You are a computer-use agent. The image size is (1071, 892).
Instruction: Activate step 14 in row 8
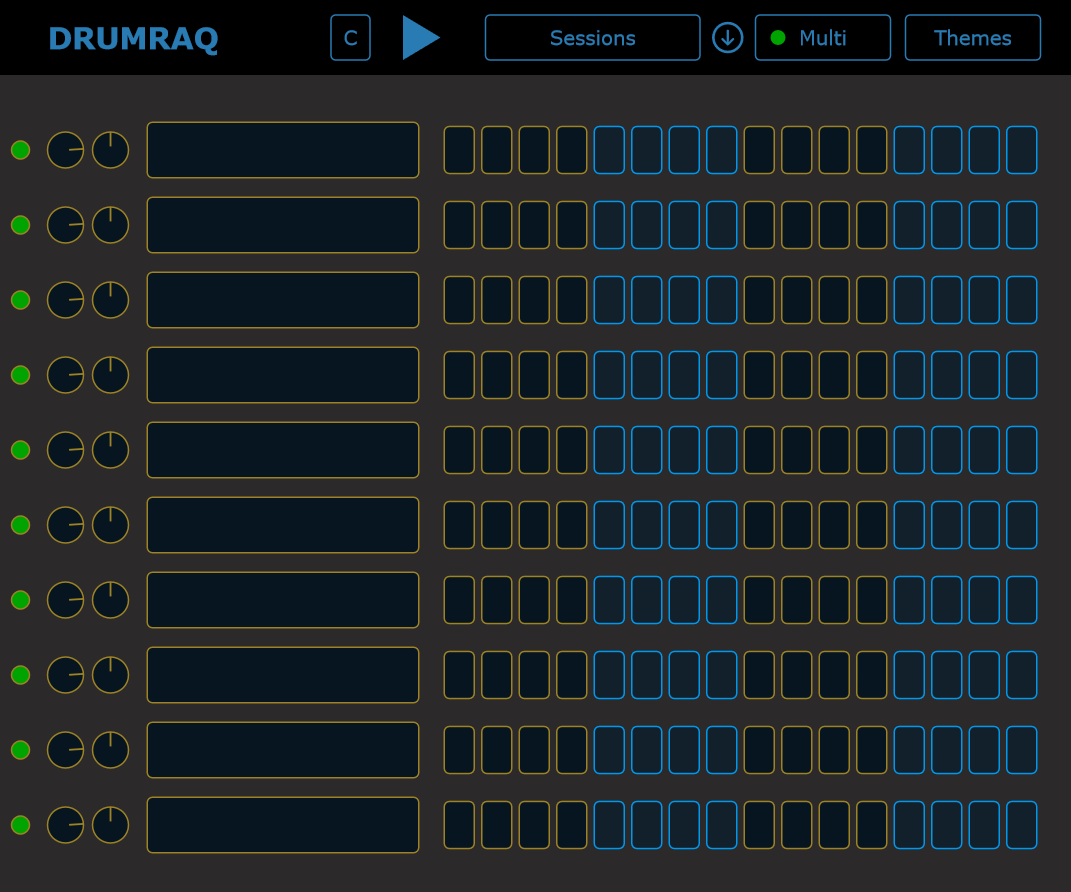pyautogui.click(x=947, y=675)
